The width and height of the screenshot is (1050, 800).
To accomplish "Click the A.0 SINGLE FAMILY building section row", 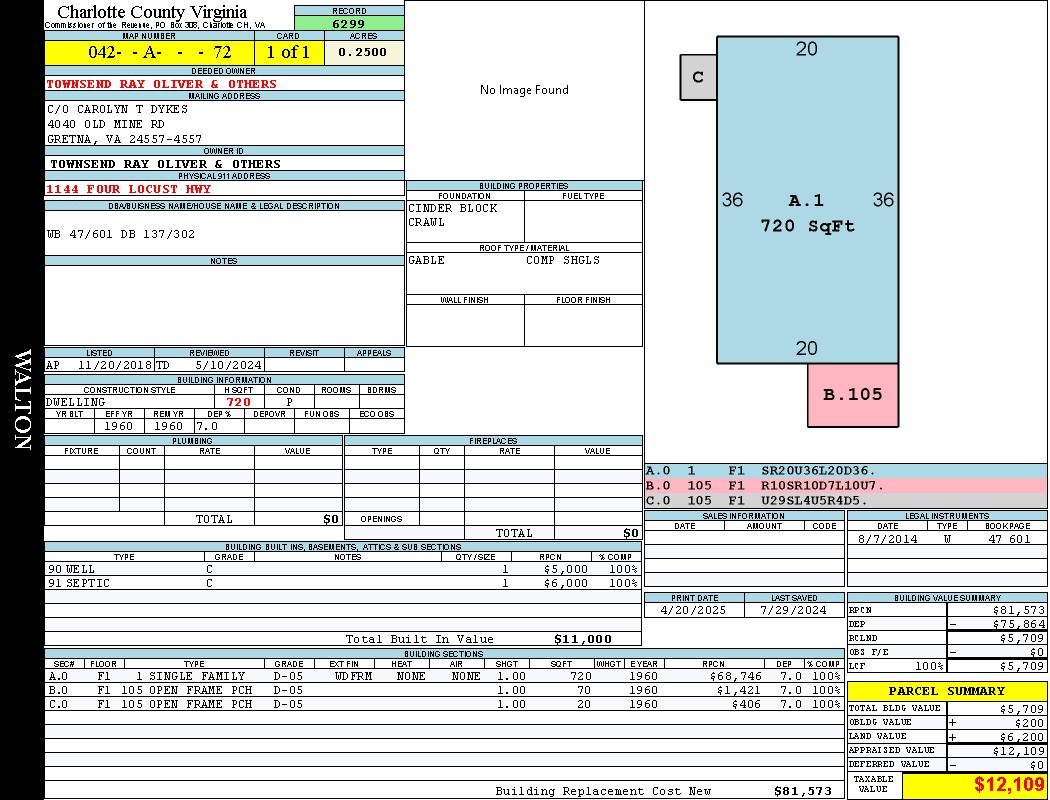I will [443, 676].
